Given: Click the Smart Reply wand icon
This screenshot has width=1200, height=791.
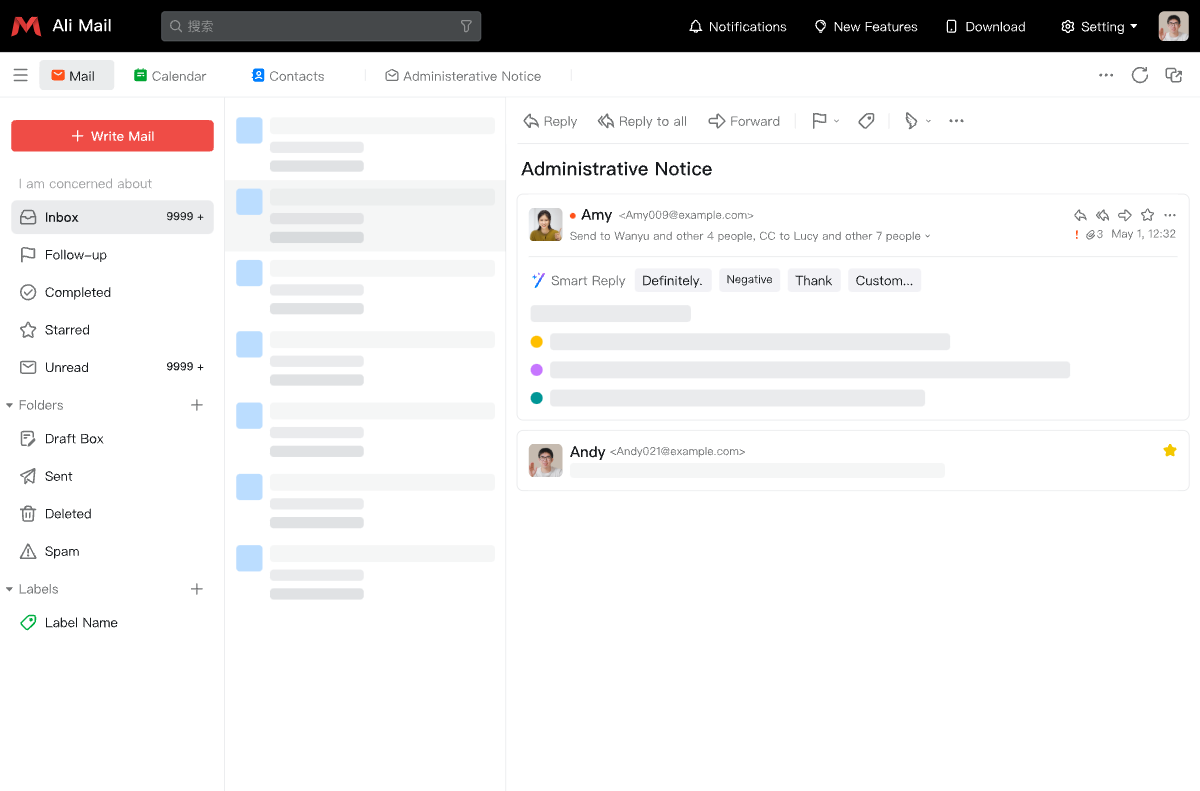Looking at the screenshot, I should 538,280.
